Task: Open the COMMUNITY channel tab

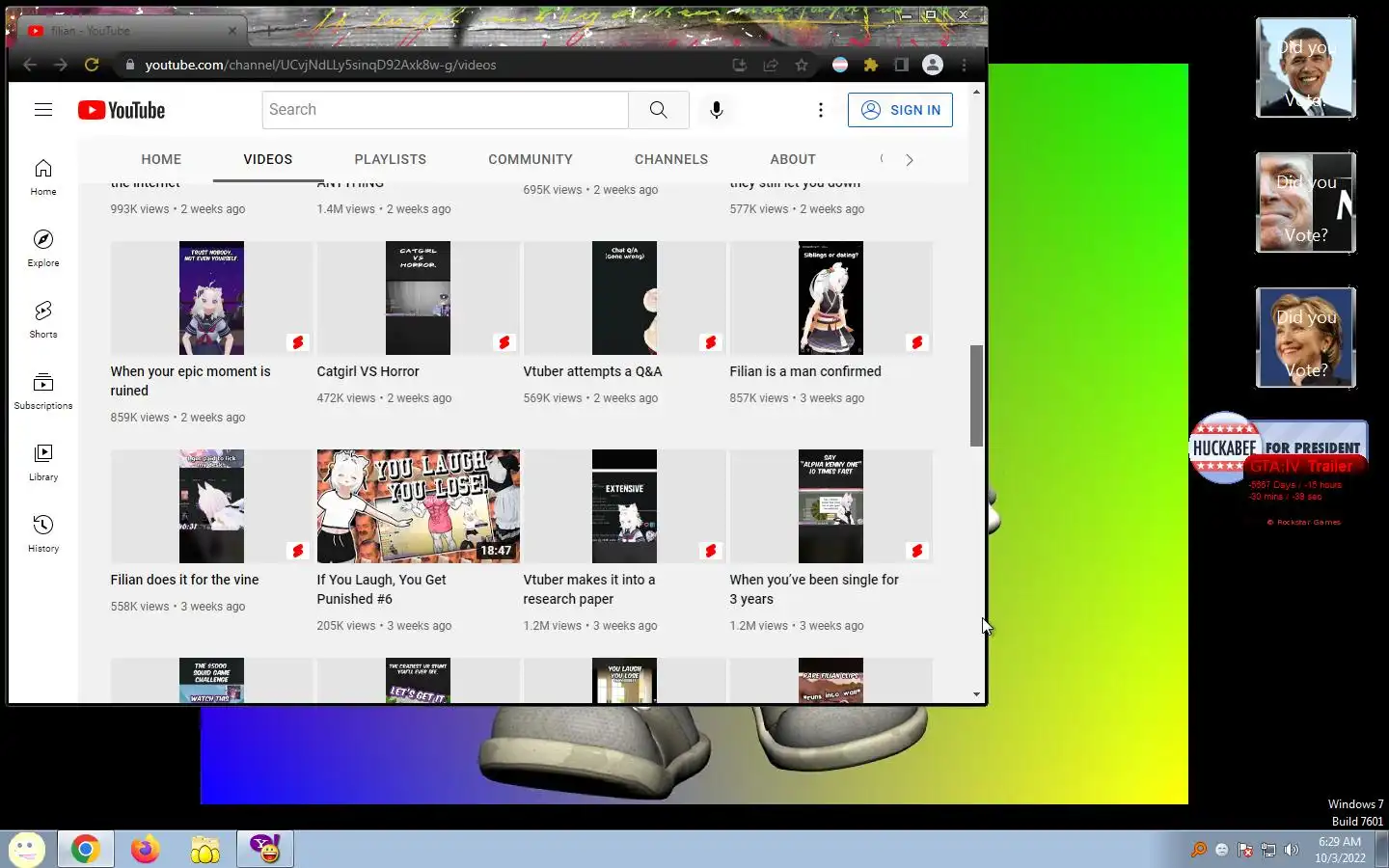Action: coord(531,159)
